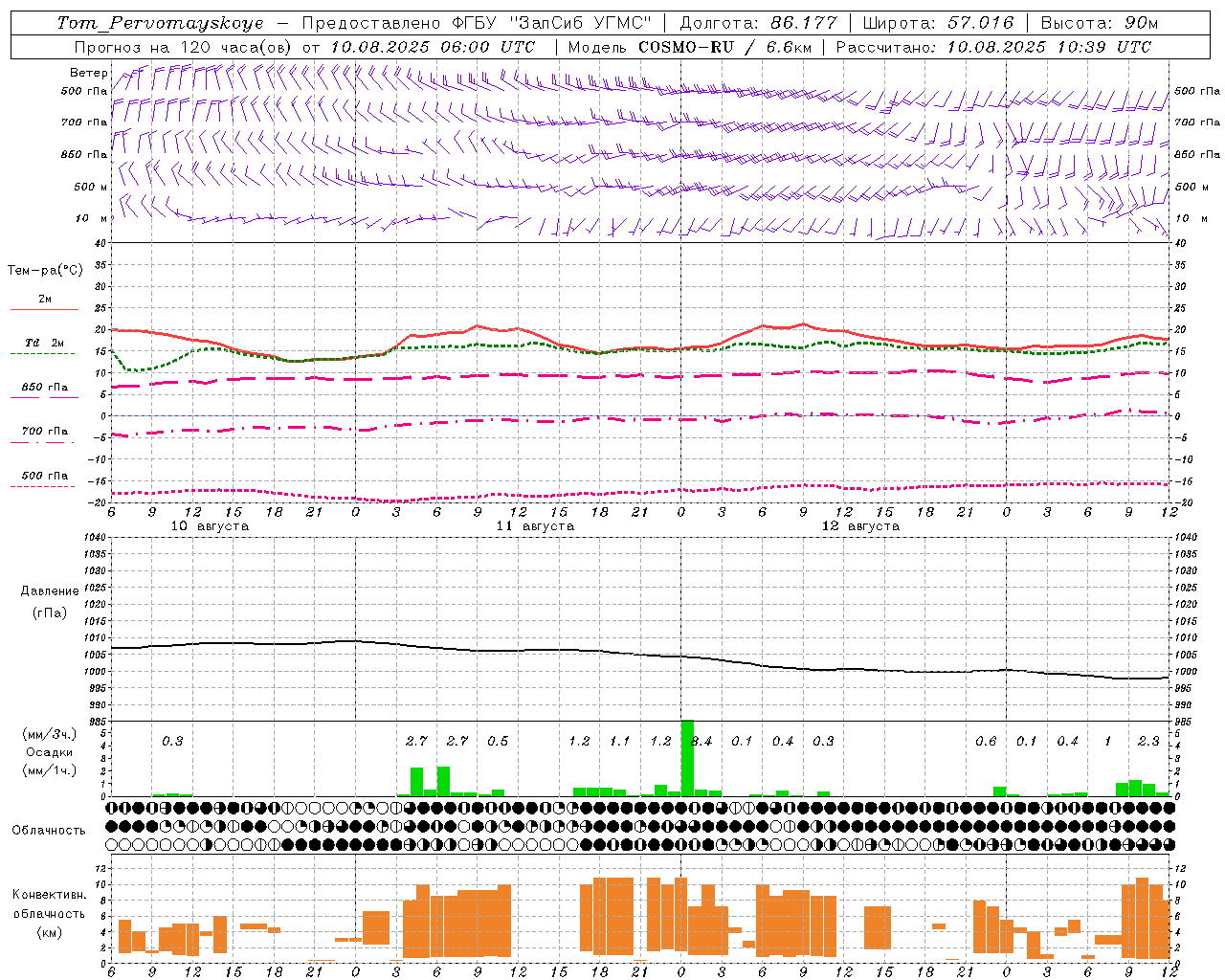1225x980 pixels.
Task: Click the longitude value Долгота: 86.177
Action: click(x=758, y=23)
